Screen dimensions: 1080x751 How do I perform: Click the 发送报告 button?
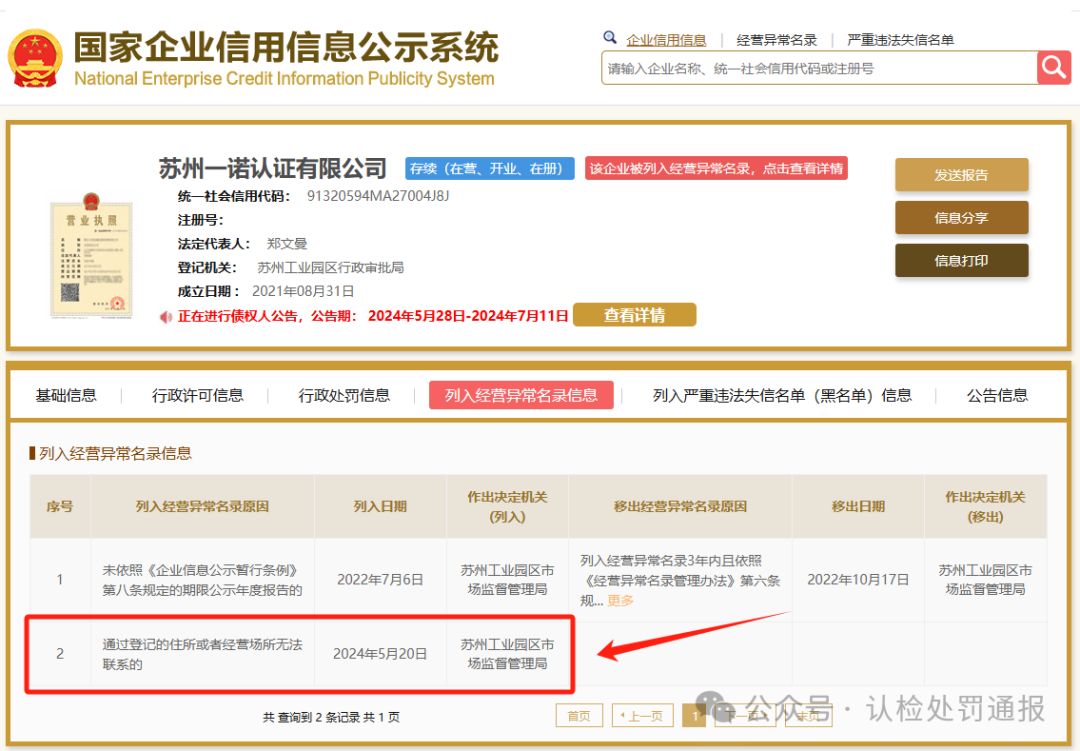(962, 175)
